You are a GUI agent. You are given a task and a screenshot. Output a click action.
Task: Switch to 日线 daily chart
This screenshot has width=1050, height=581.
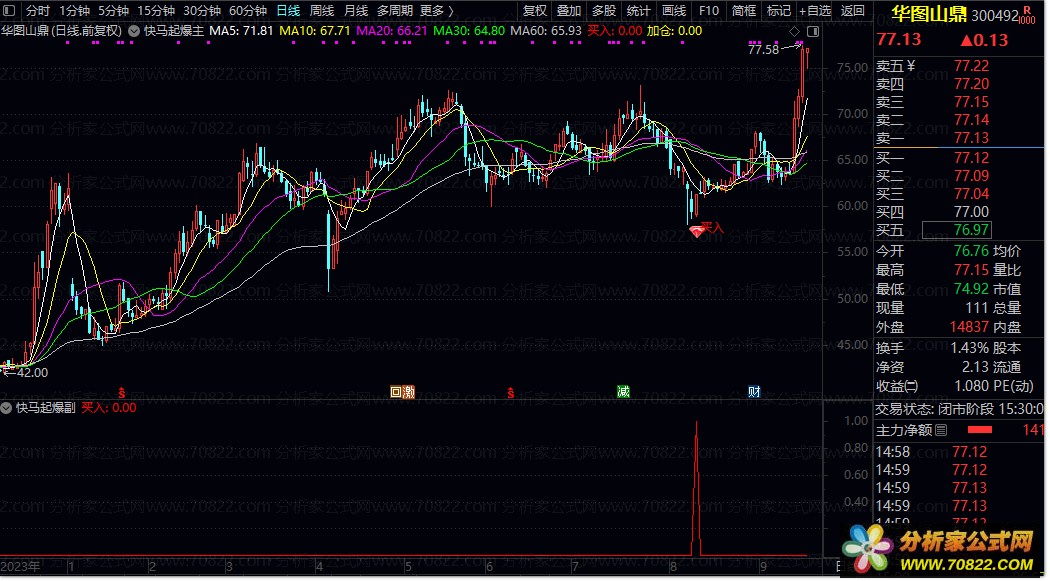point(288,11)
